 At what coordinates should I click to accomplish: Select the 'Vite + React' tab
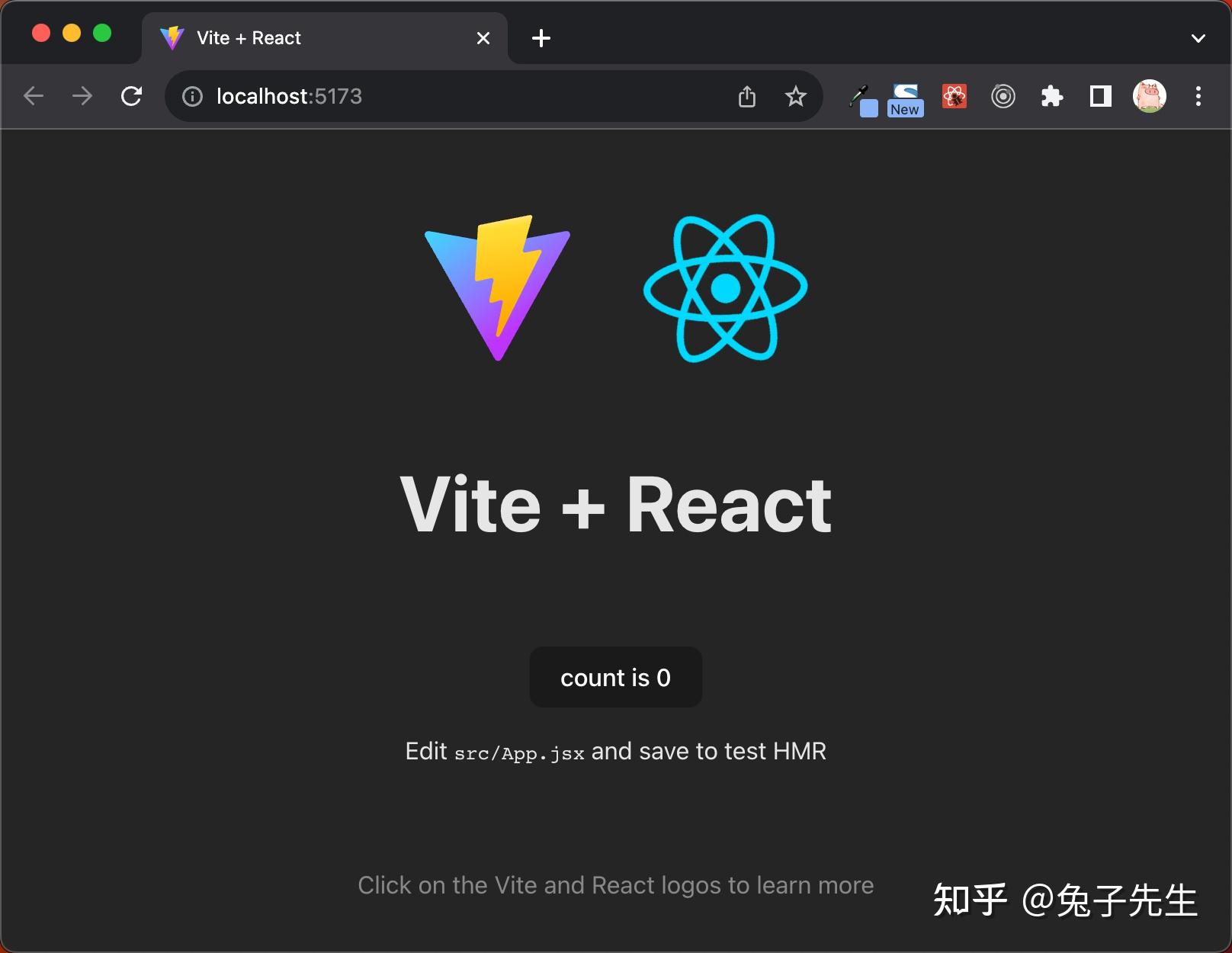tap(324, 38)
